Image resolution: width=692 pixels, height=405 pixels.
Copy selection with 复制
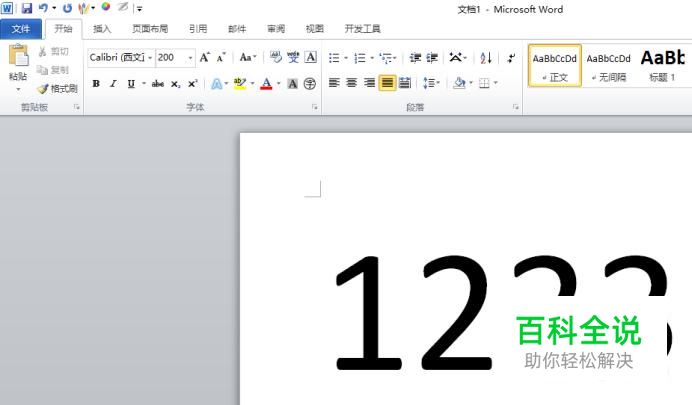(x=53, y=70)
